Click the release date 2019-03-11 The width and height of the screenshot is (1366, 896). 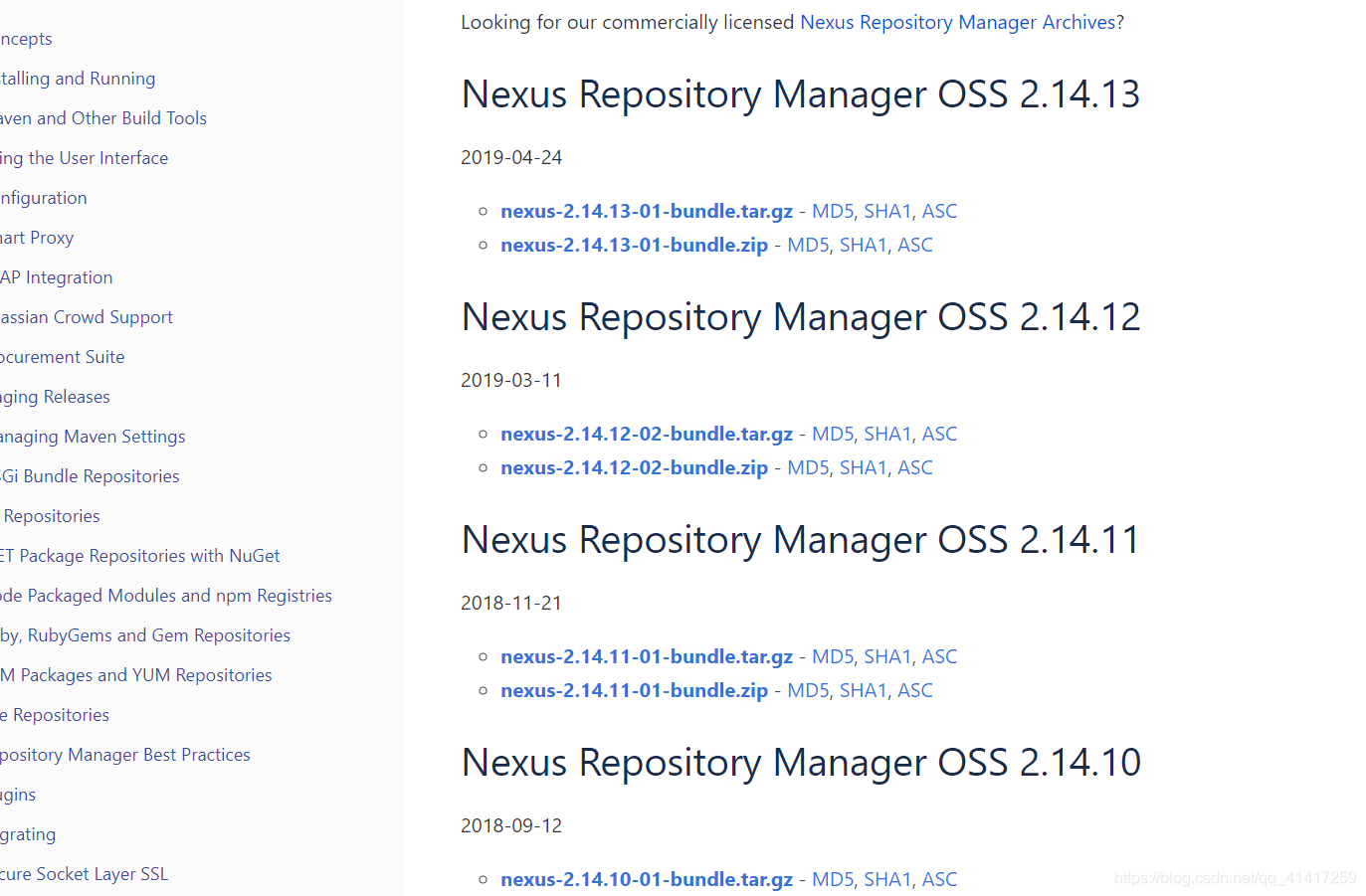(x=511, y=380)
